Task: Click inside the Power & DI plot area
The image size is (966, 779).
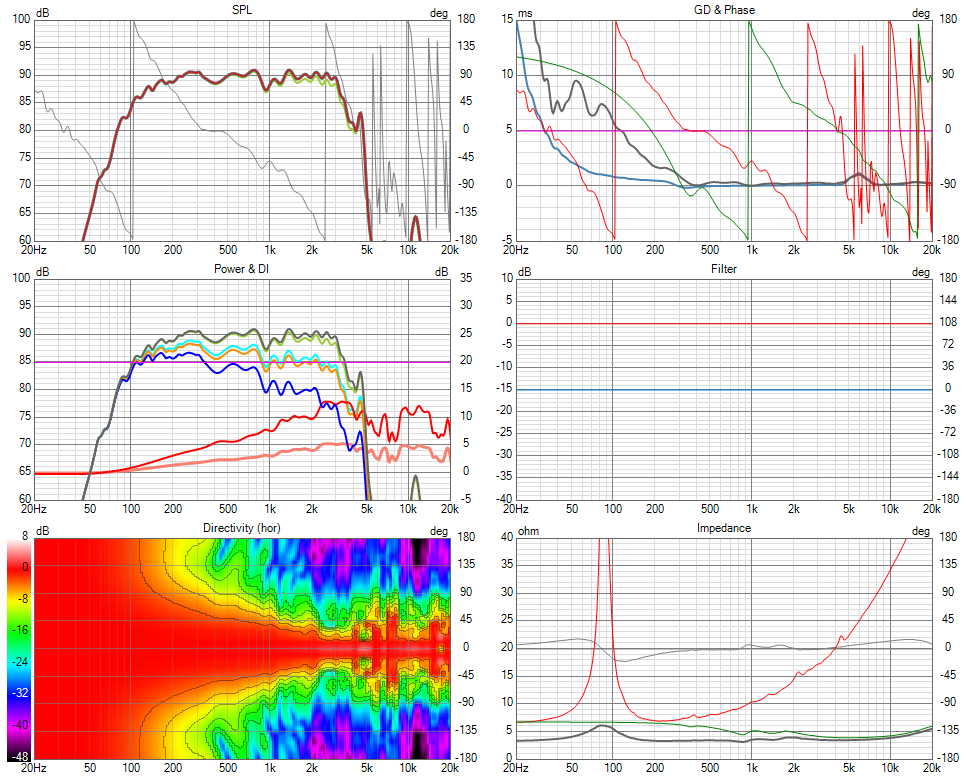Action: (x=242, y=389)
